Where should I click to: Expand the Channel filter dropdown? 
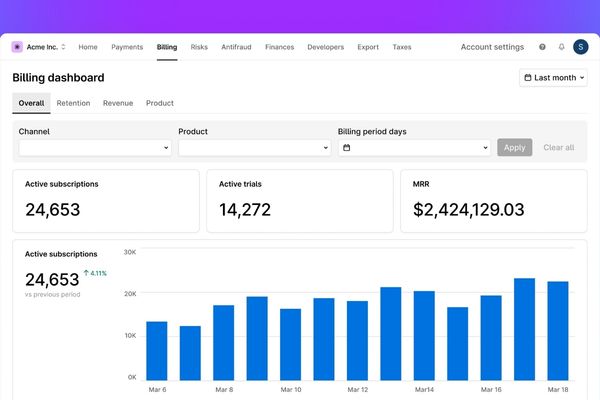click(x=95, y=147)
